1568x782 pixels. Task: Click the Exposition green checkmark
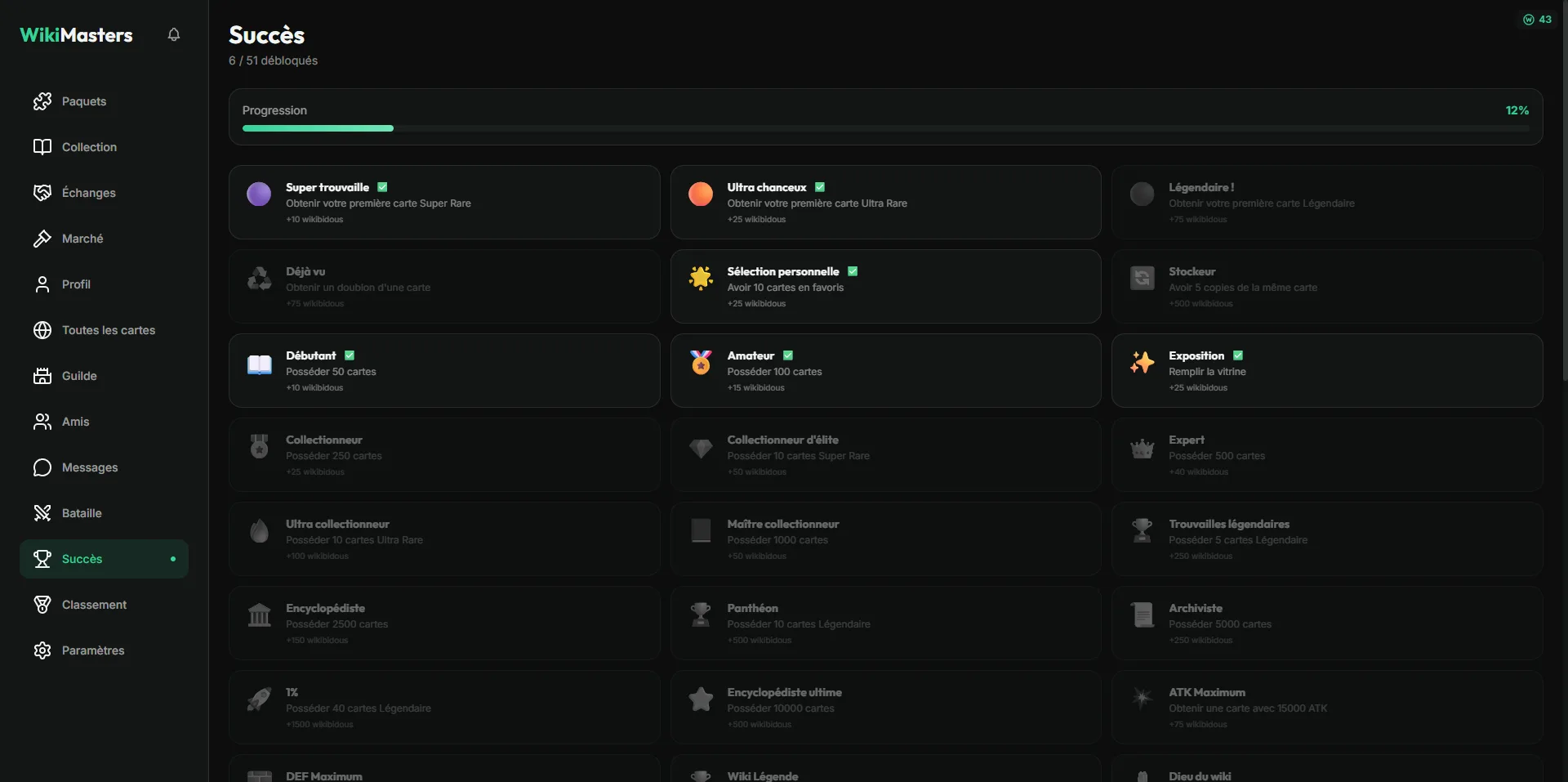coord(1238,355)
